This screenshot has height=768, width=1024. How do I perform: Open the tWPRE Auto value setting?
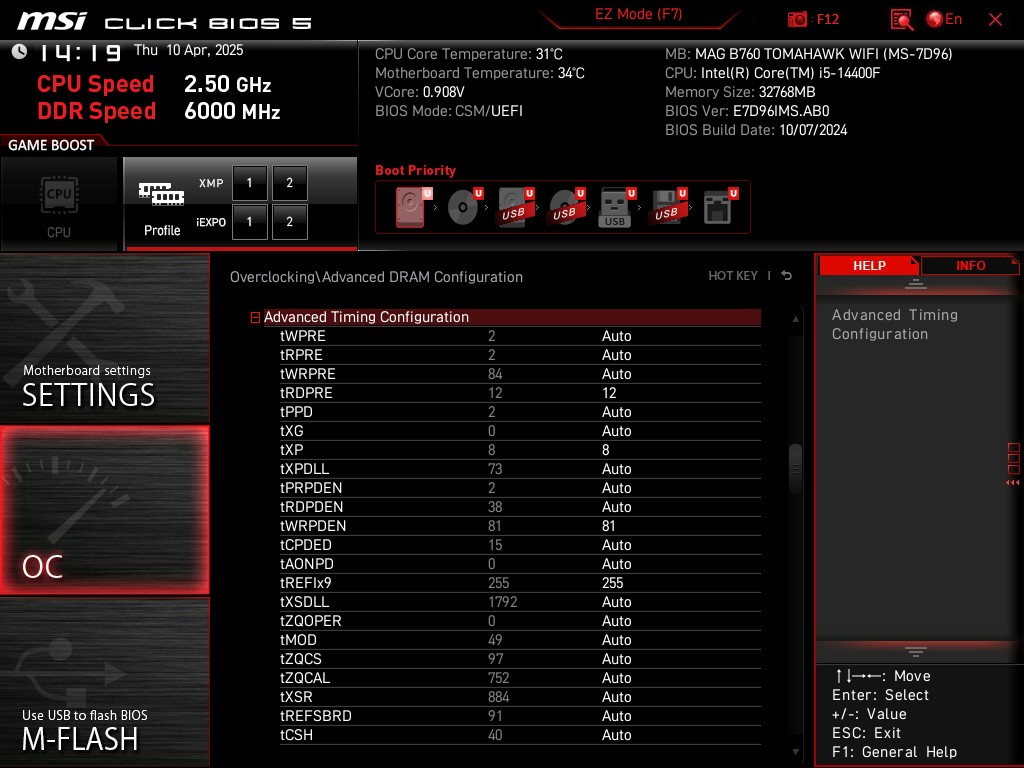(x=616, y=336)
